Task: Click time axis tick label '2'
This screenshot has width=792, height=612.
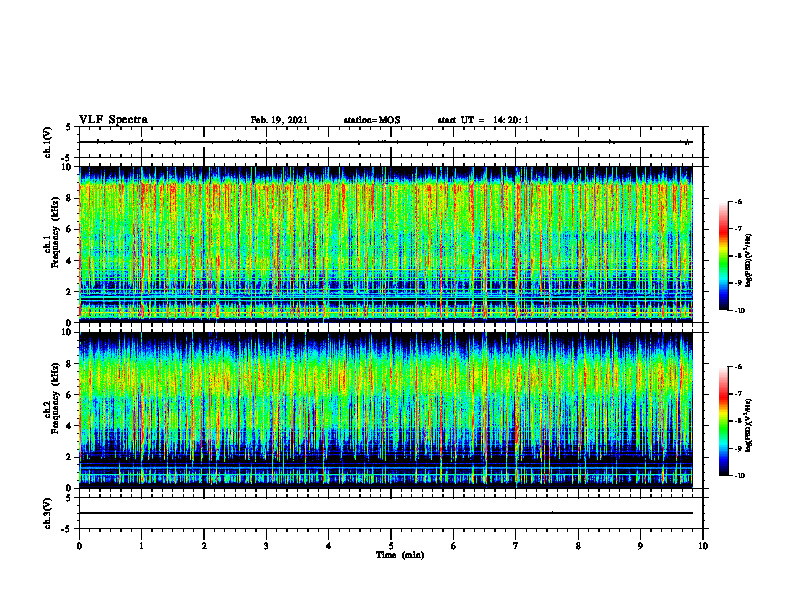Action: pyautogui.click(x=204, y=546)
